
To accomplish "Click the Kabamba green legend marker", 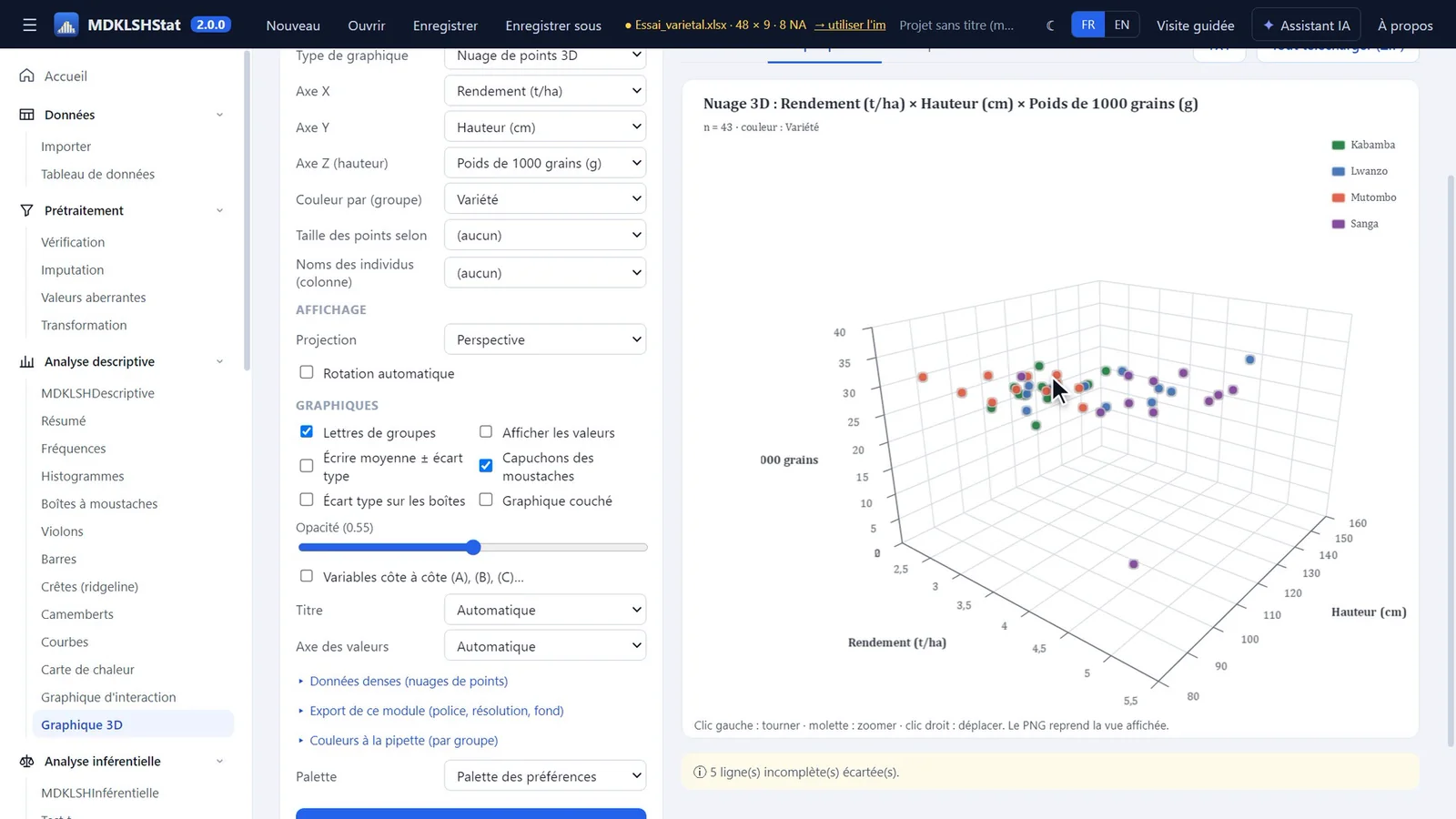I will coord(1338,145).
